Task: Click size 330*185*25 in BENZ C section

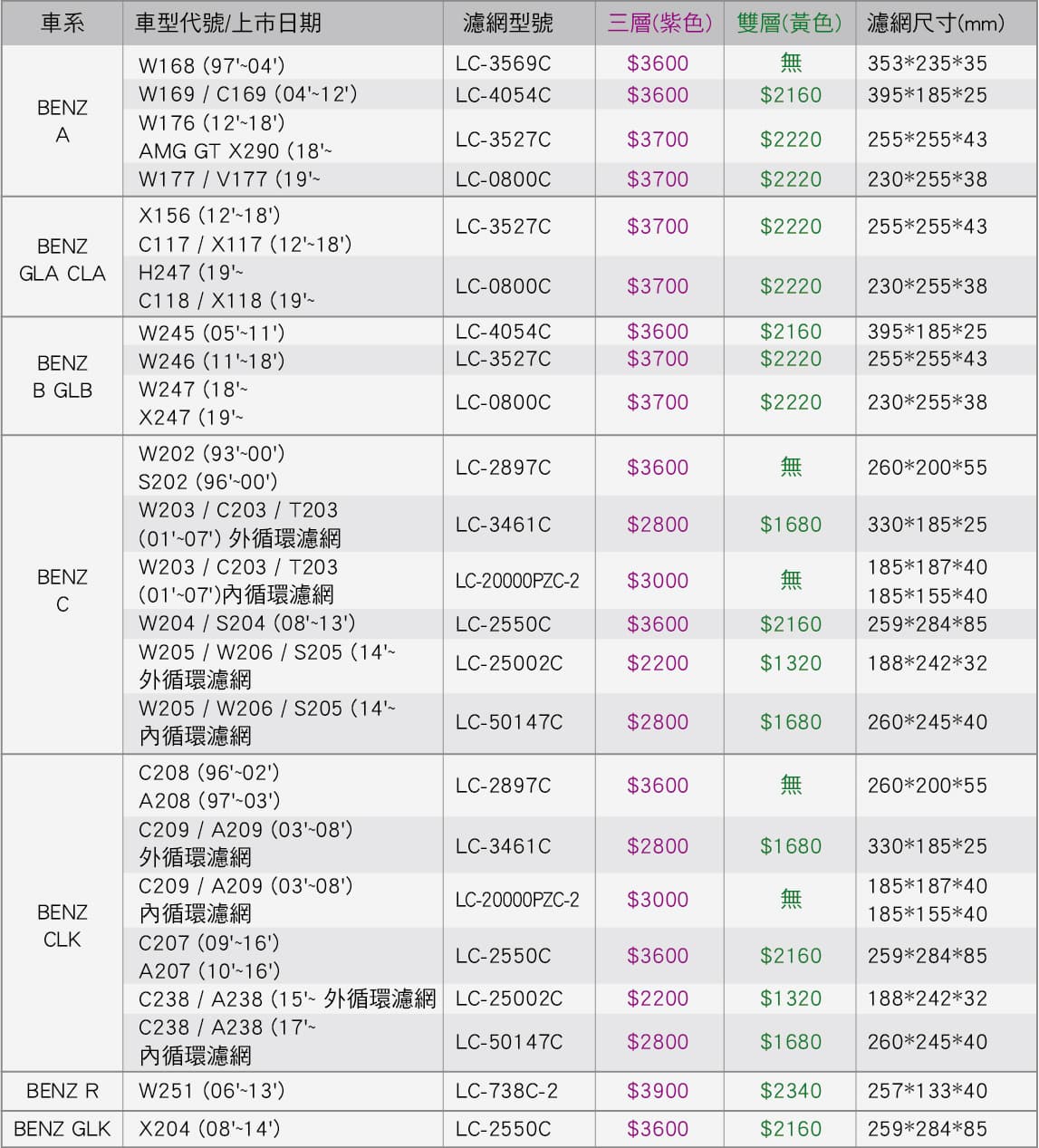Action: click(x=928, y=525)
